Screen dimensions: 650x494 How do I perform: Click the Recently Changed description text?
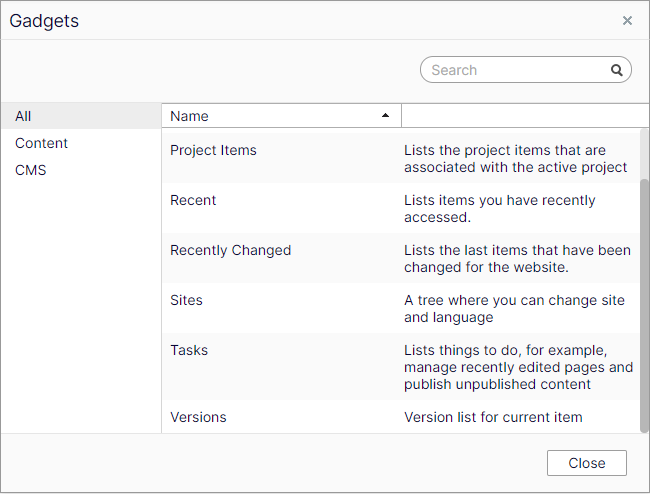517,258
